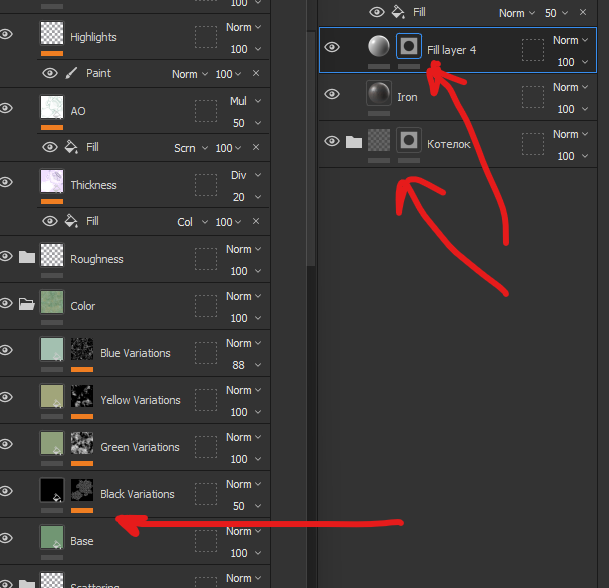Click the folder icon of the Котелок group

point(353,141)
